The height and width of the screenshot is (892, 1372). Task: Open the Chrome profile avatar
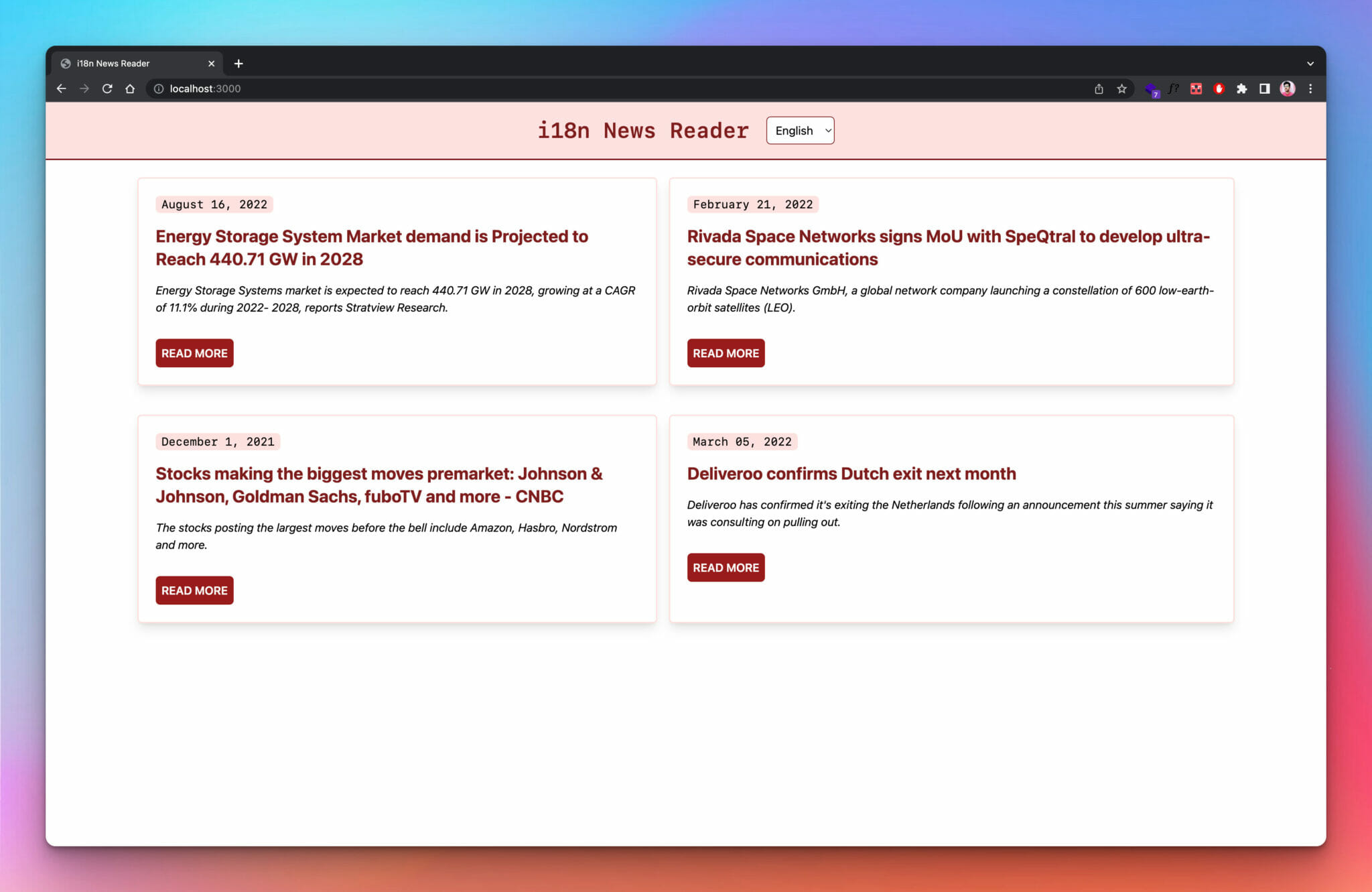(x=1287, y=88)
